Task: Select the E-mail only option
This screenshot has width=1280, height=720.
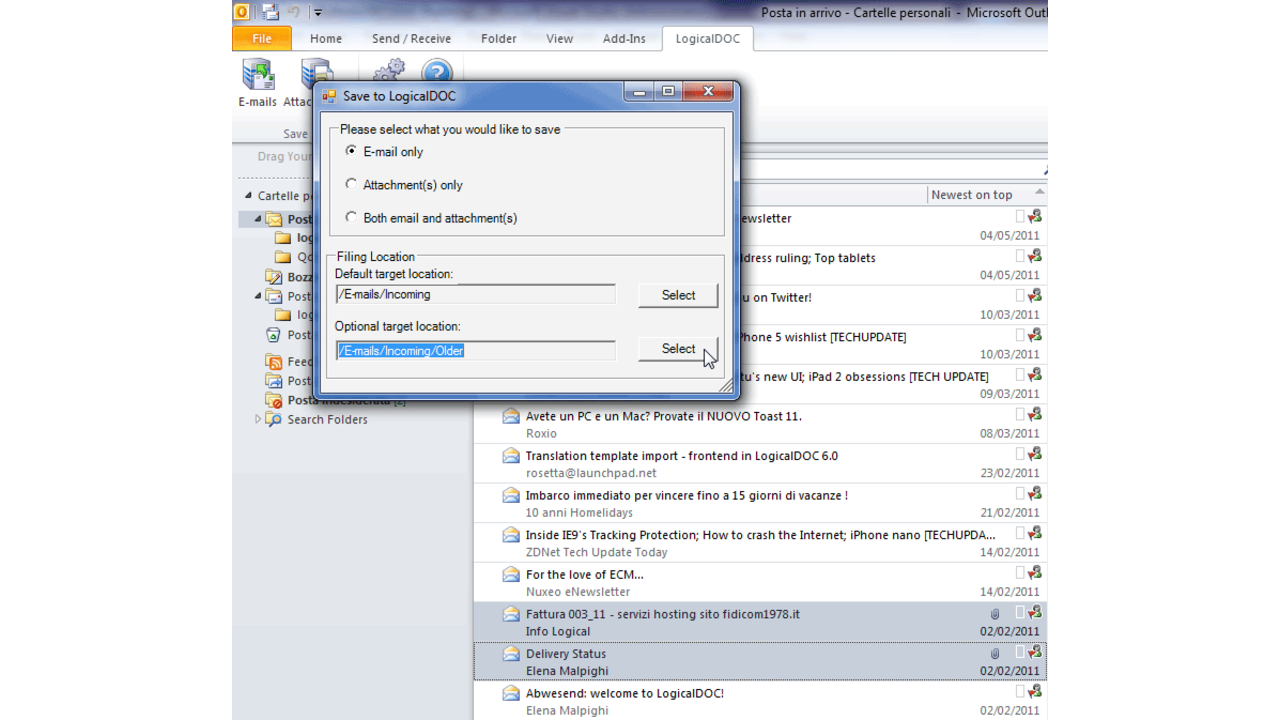Action: coord(351,151)
